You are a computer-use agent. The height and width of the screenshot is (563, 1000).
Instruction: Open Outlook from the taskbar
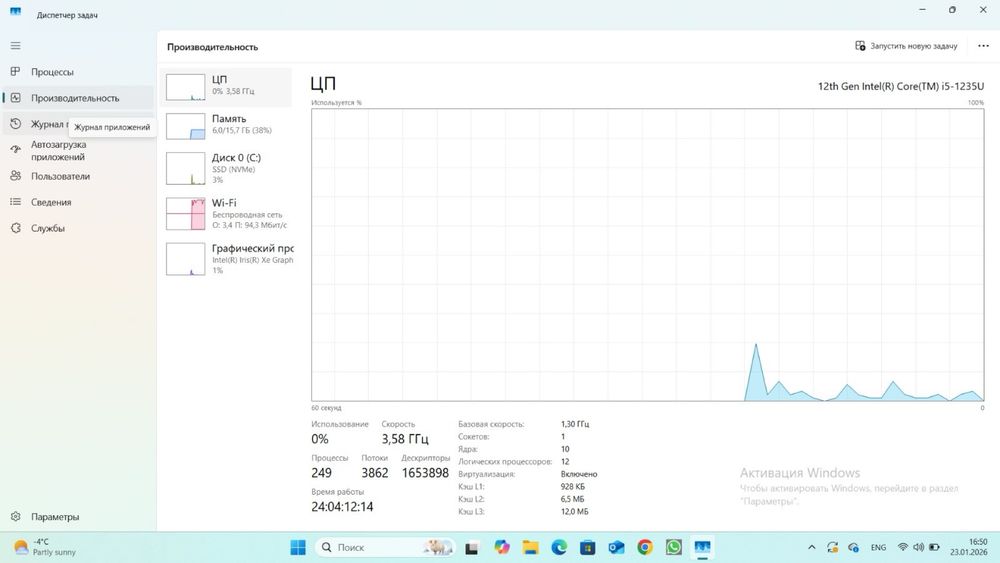616,547
